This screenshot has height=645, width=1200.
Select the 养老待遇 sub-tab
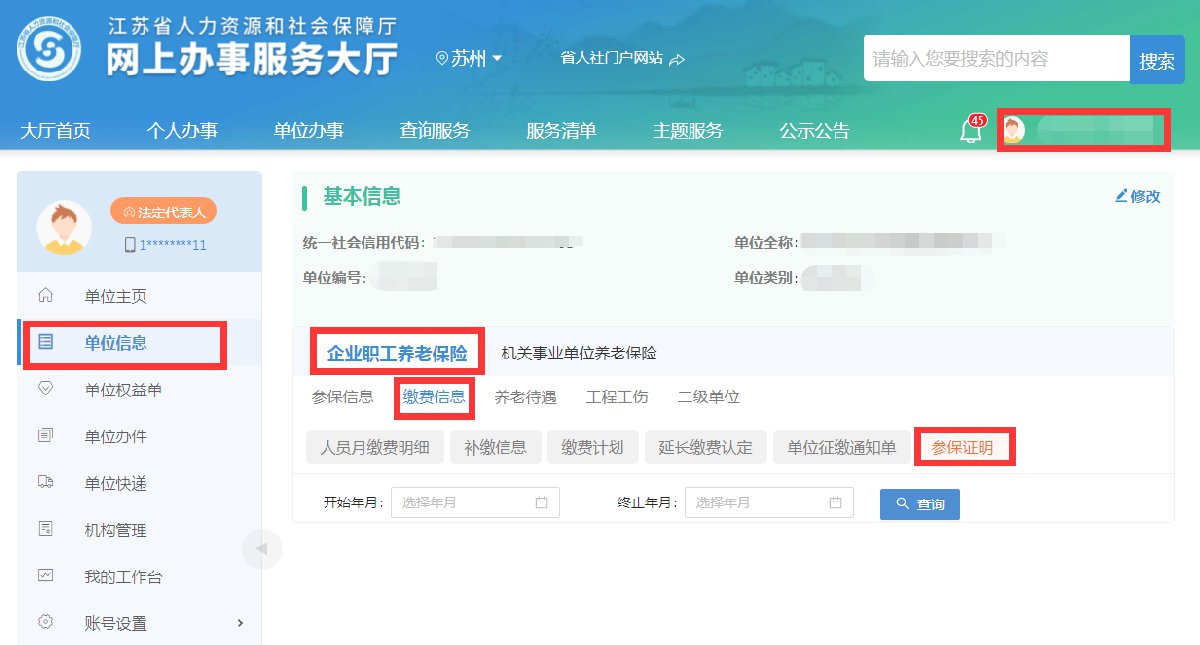(525, 397)
